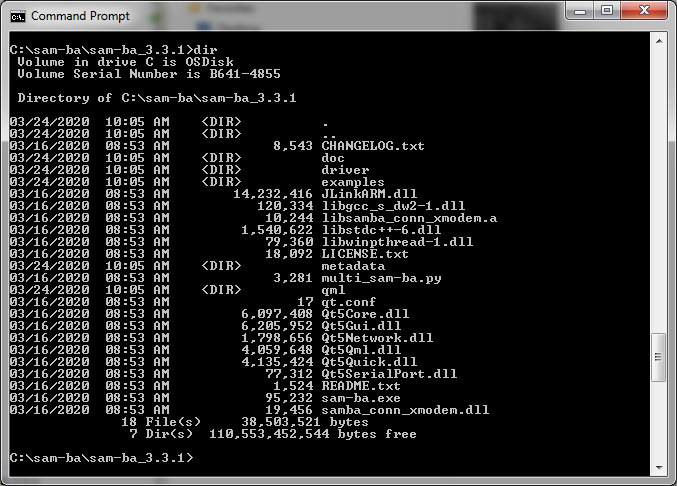The image size is (677, 486).
Task: Click the LICENSE.txt entry
Action: 365,254
